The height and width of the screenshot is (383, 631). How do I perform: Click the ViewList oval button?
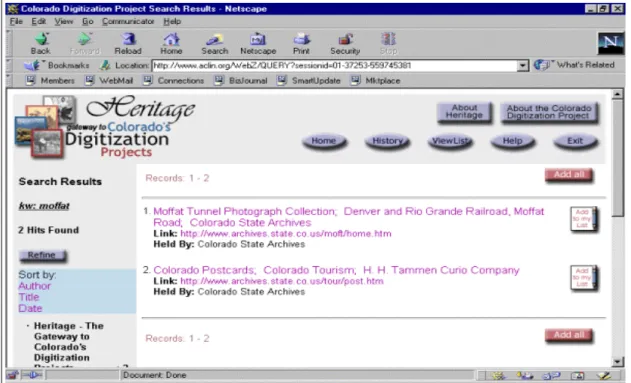450,141
